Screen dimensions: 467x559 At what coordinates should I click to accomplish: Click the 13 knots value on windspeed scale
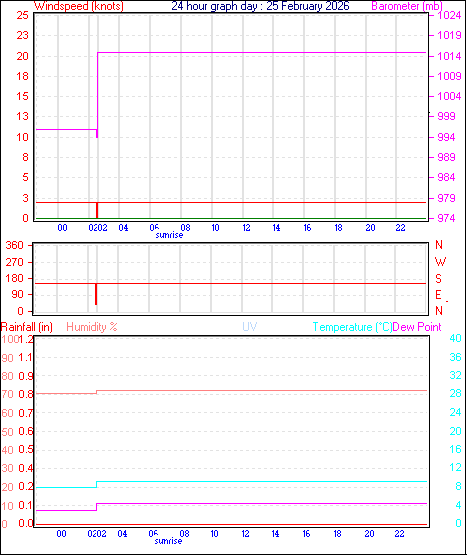[22, 116]
